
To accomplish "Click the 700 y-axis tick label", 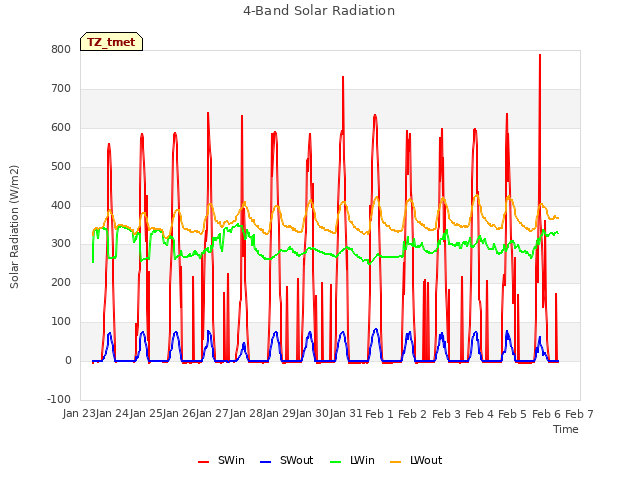I will 61,89.
